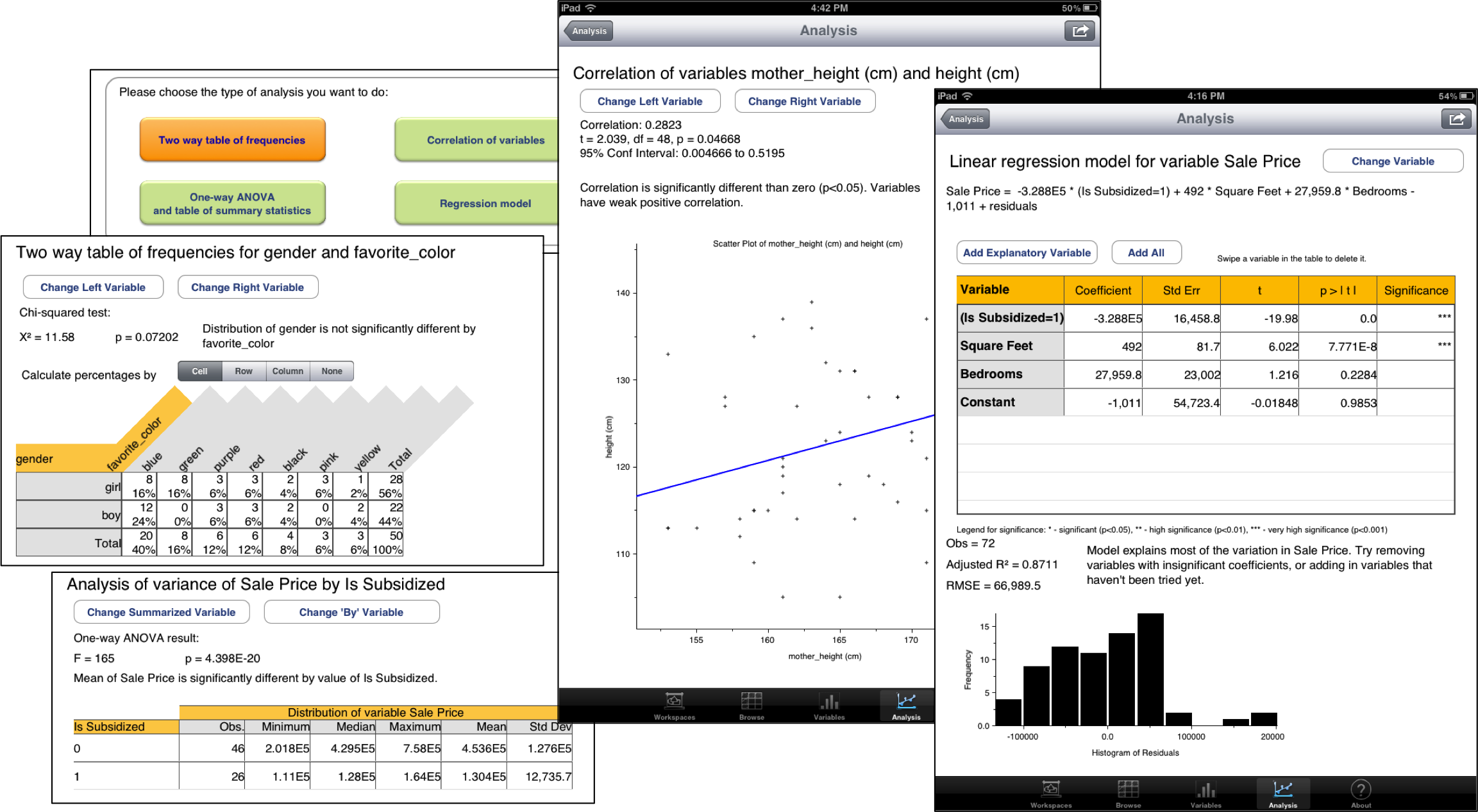This screenshot has height=812, width=1478.
Task: Select Column percentage option
Action: tap(288, 371)
